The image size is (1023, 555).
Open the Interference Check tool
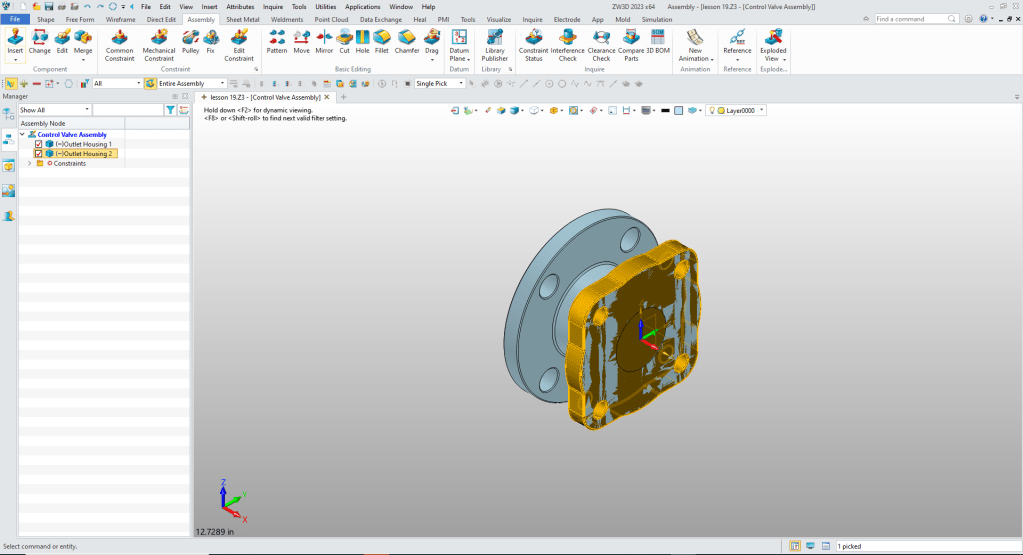point(567,45)
